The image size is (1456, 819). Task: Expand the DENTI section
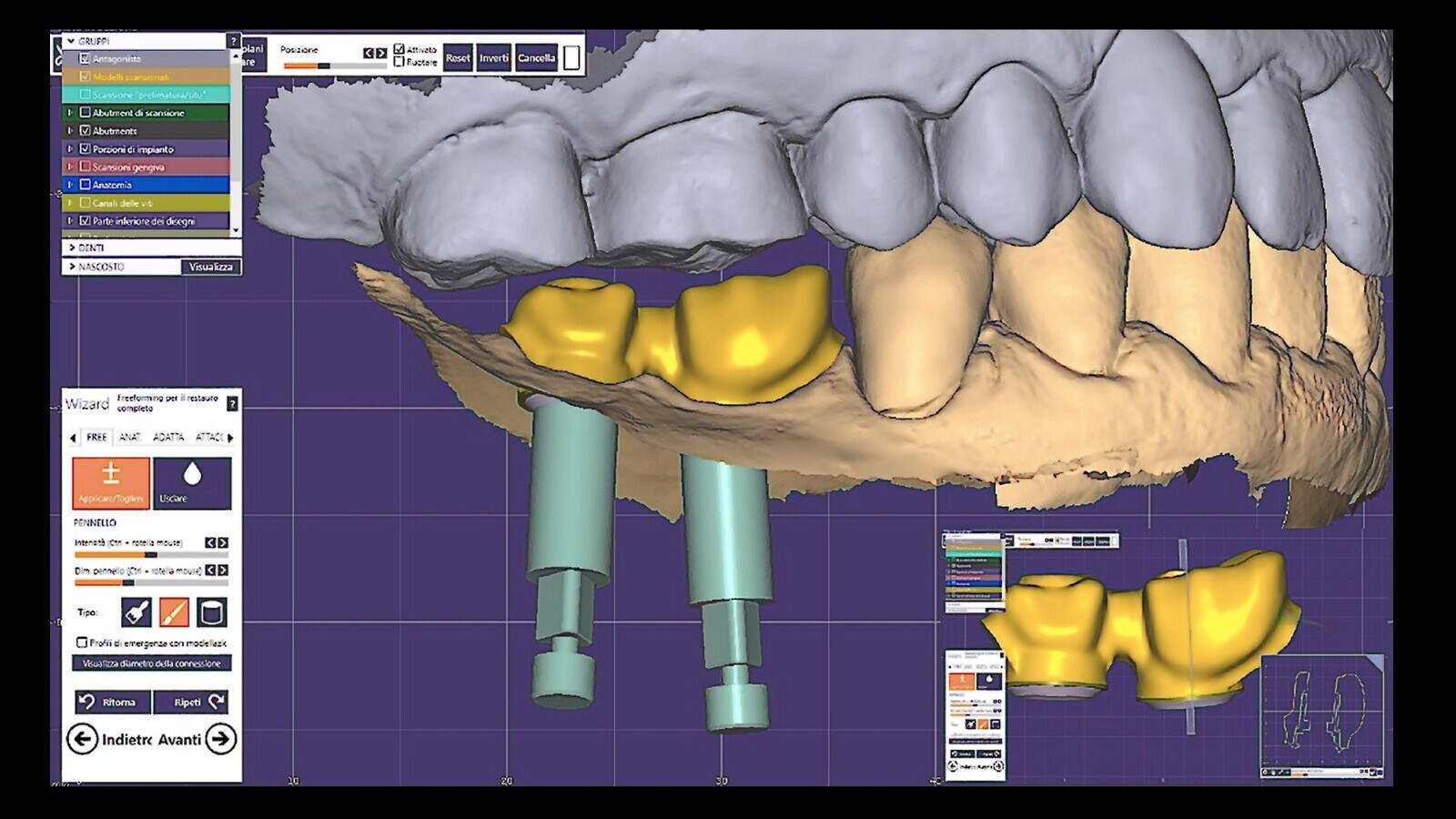click(72, 248)
